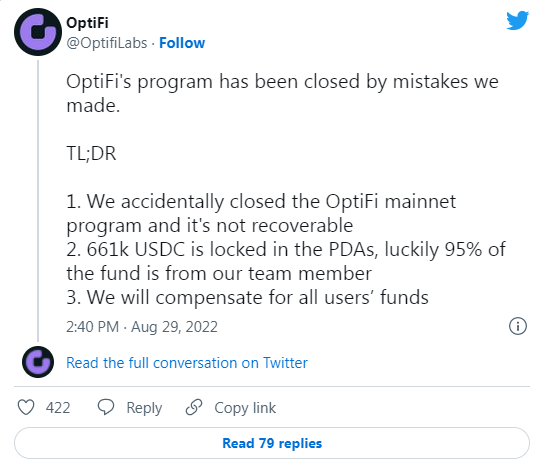
Task: Click the compensate all users' funds line
Action: 247,297
